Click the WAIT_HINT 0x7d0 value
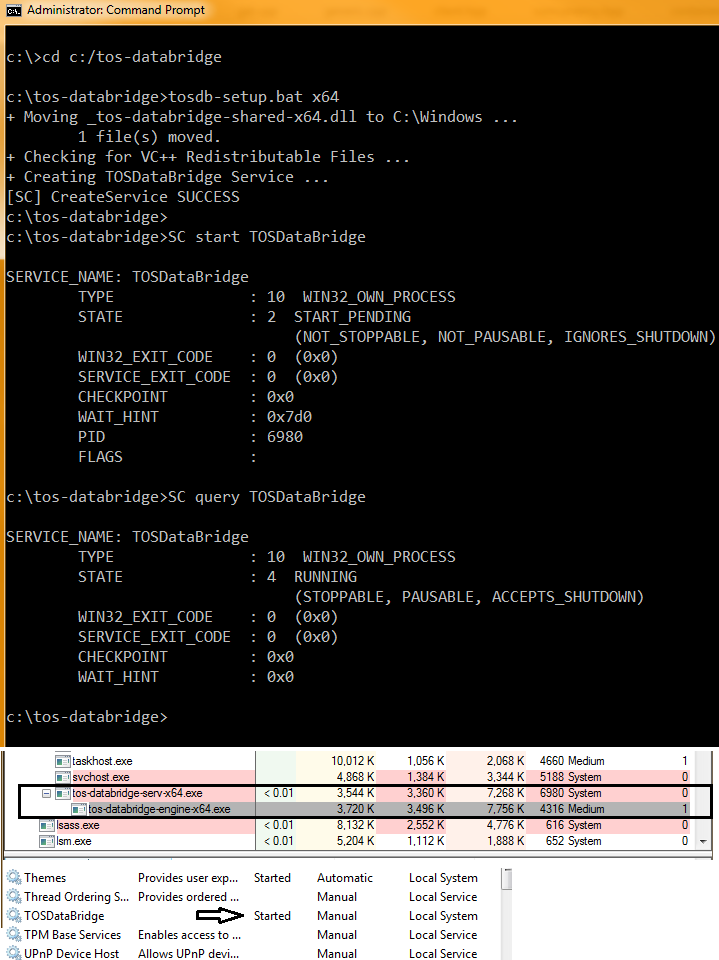The image size is (719, 960). pos(289,417)
